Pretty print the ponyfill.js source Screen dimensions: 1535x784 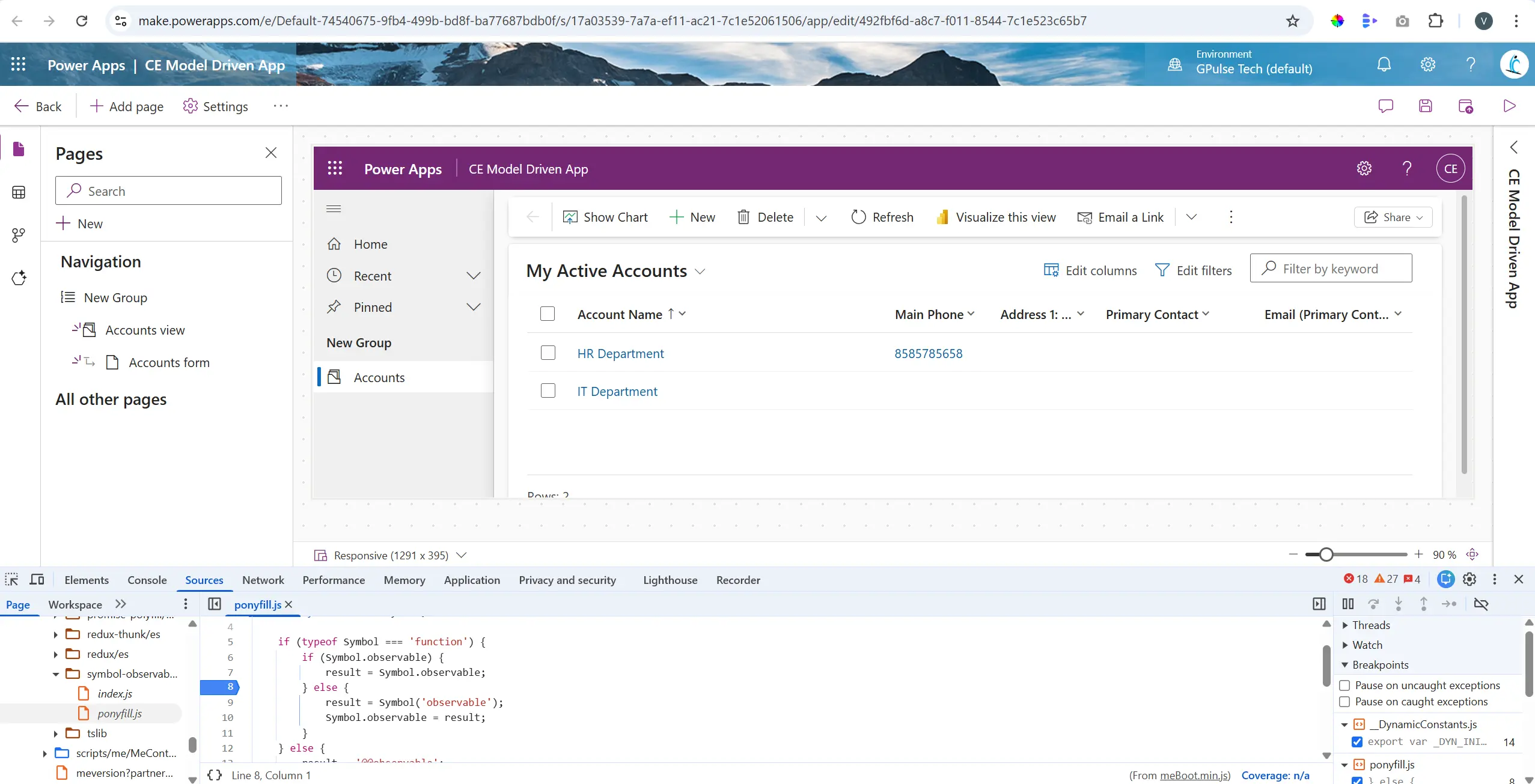pos(215,775)
